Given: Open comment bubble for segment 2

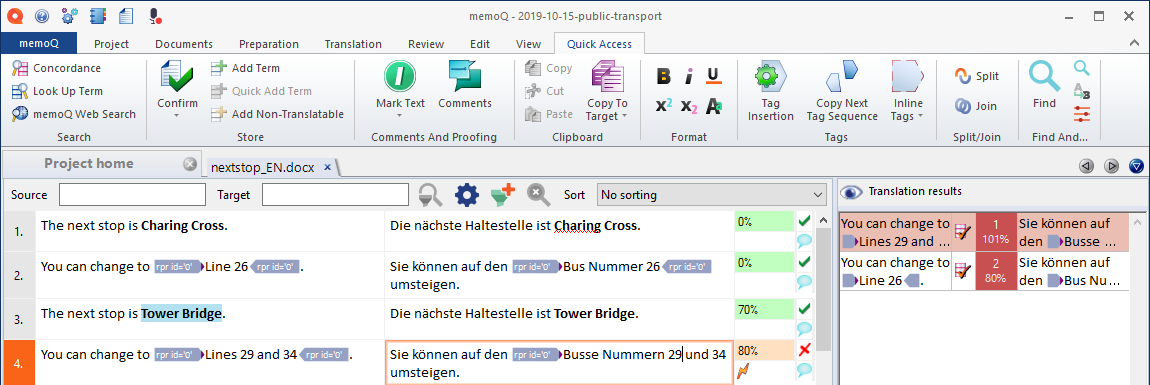Looking at the screenshot, I should tap(805, 281).
